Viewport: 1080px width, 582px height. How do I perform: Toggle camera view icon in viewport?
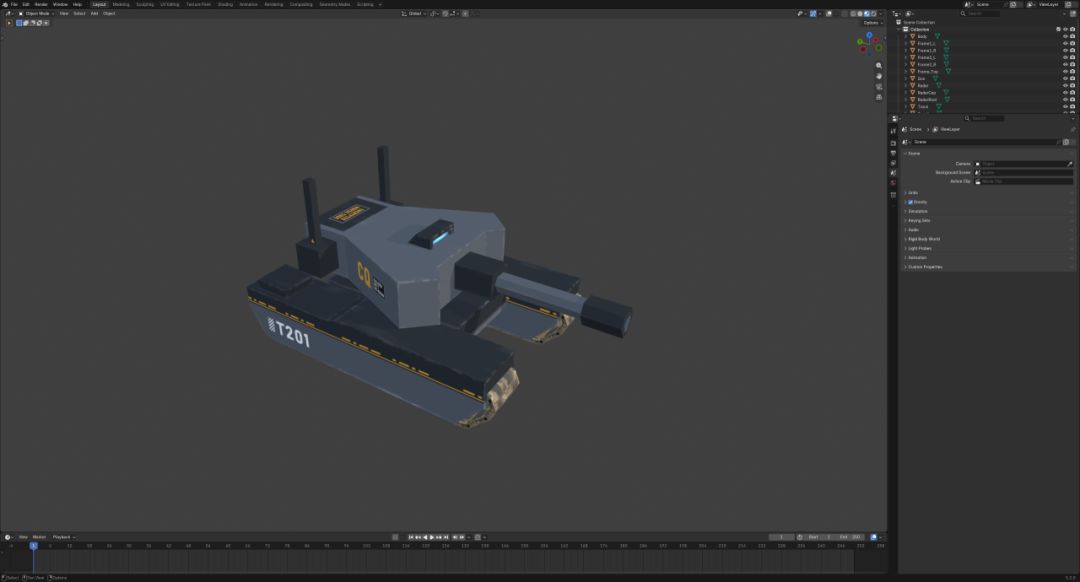pos(879,87)
